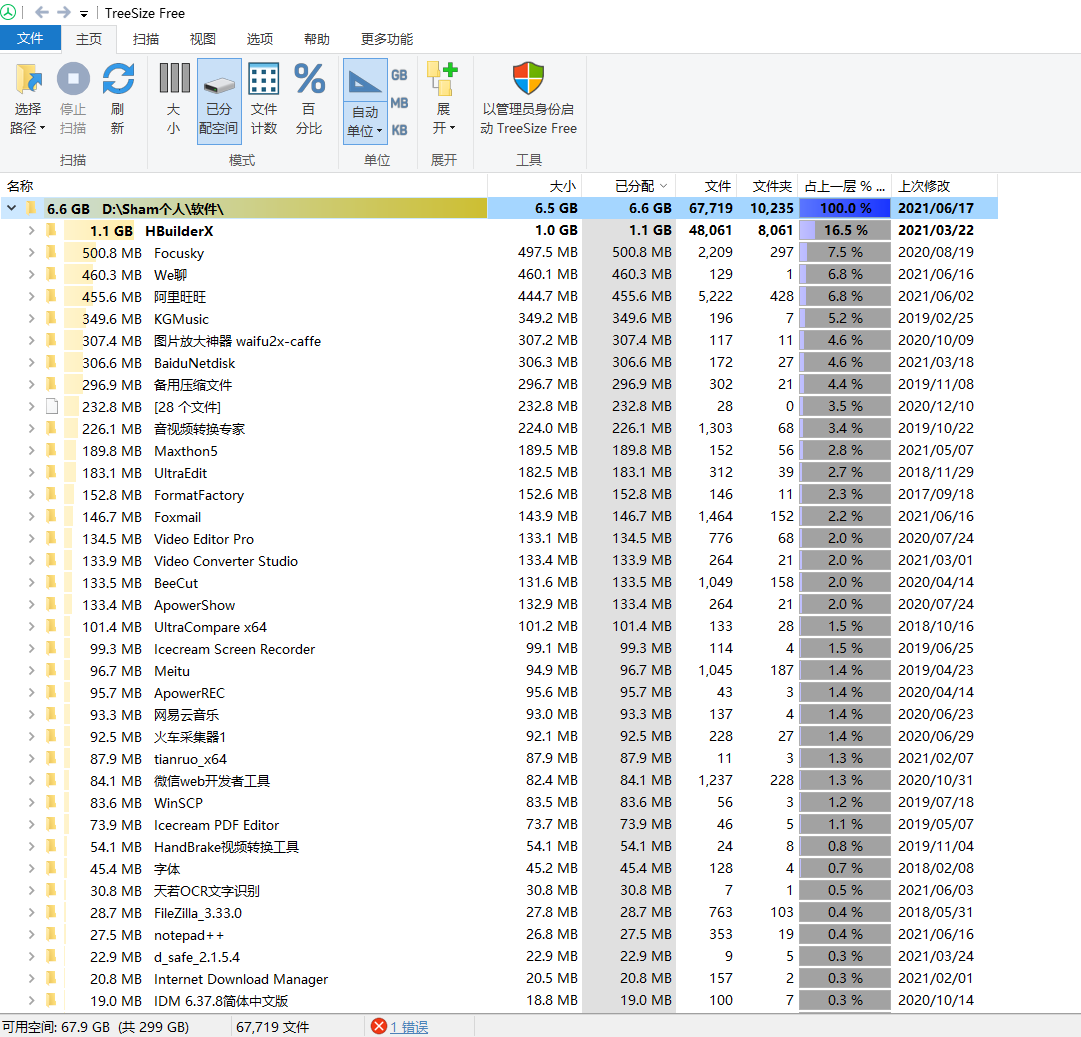
Task: Sort by the 占上一层 % column header
Action: pos(845,186)
